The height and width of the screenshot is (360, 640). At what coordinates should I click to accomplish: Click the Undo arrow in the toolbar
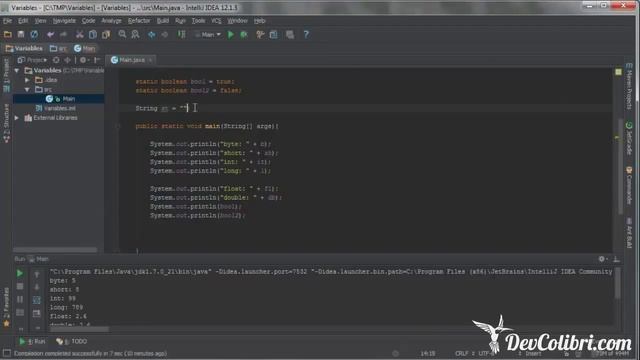[x=50, y=35]
